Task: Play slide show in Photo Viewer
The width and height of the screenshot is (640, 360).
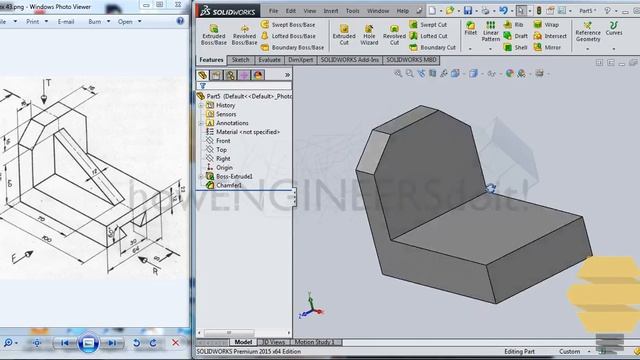Action: [88, 343]
